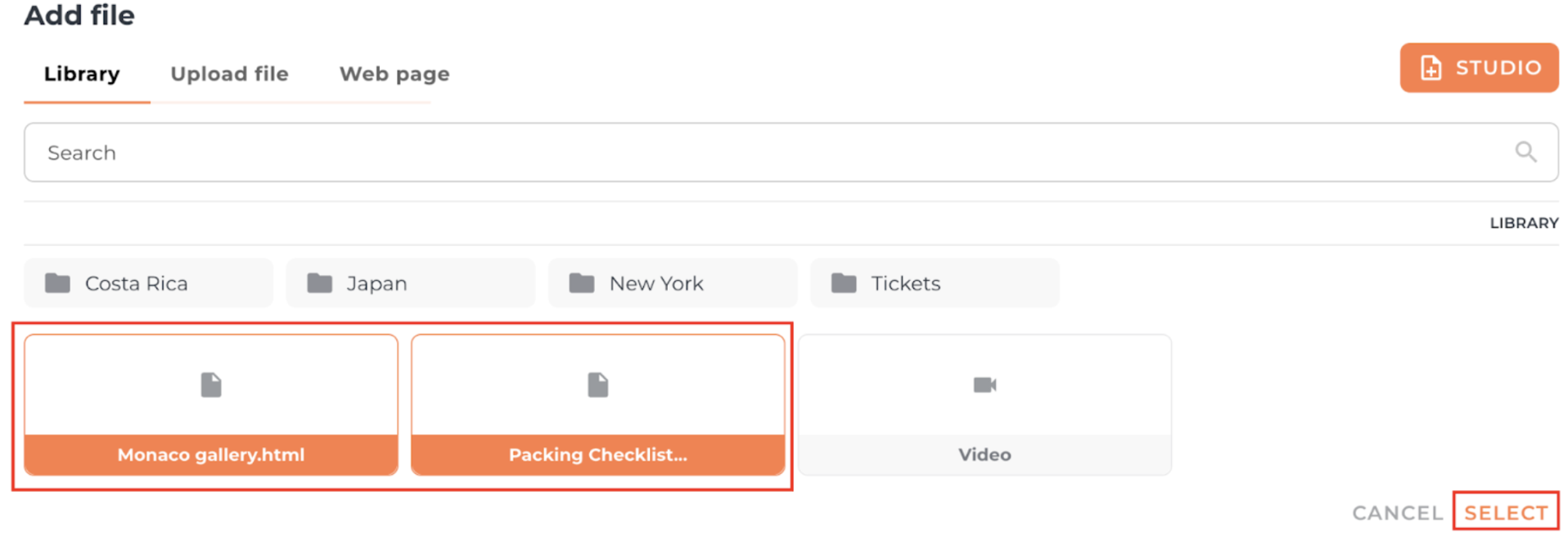
Task: Click the Studio button's new file icon
Action: tap(1431, 68)
